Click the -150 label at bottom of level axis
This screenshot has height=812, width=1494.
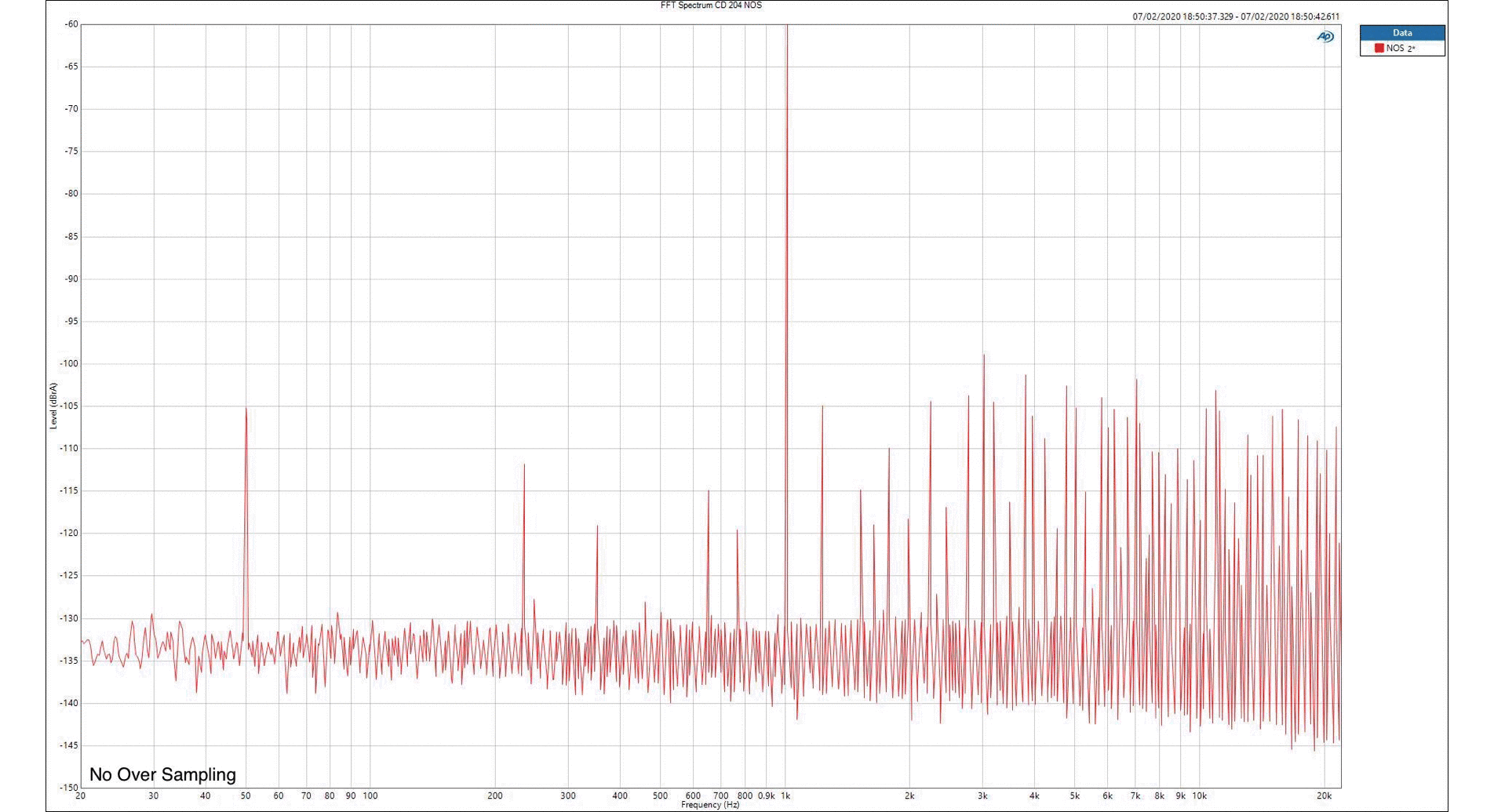(69, 787)
